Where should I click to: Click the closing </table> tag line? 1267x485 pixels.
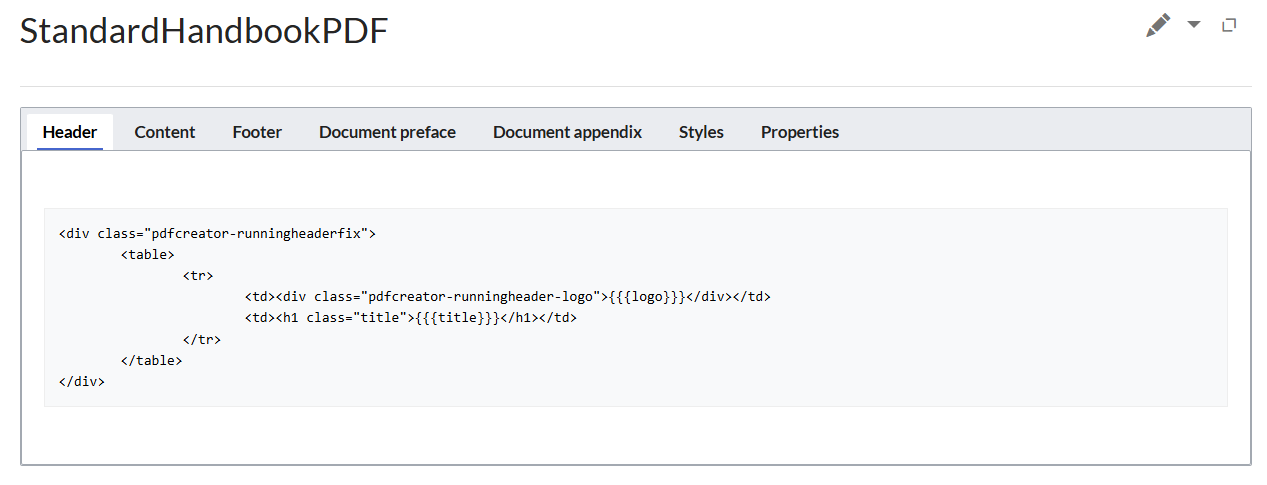(x=151, y=360)
